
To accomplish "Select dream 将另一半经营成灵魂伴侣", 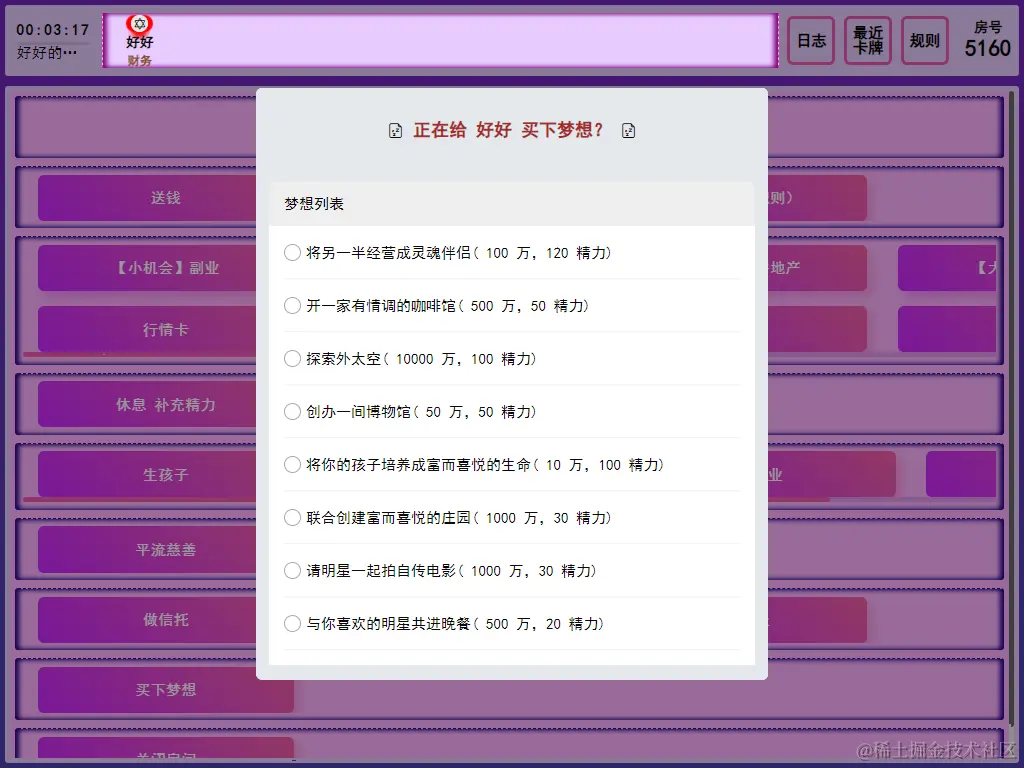I will (292, 253).
